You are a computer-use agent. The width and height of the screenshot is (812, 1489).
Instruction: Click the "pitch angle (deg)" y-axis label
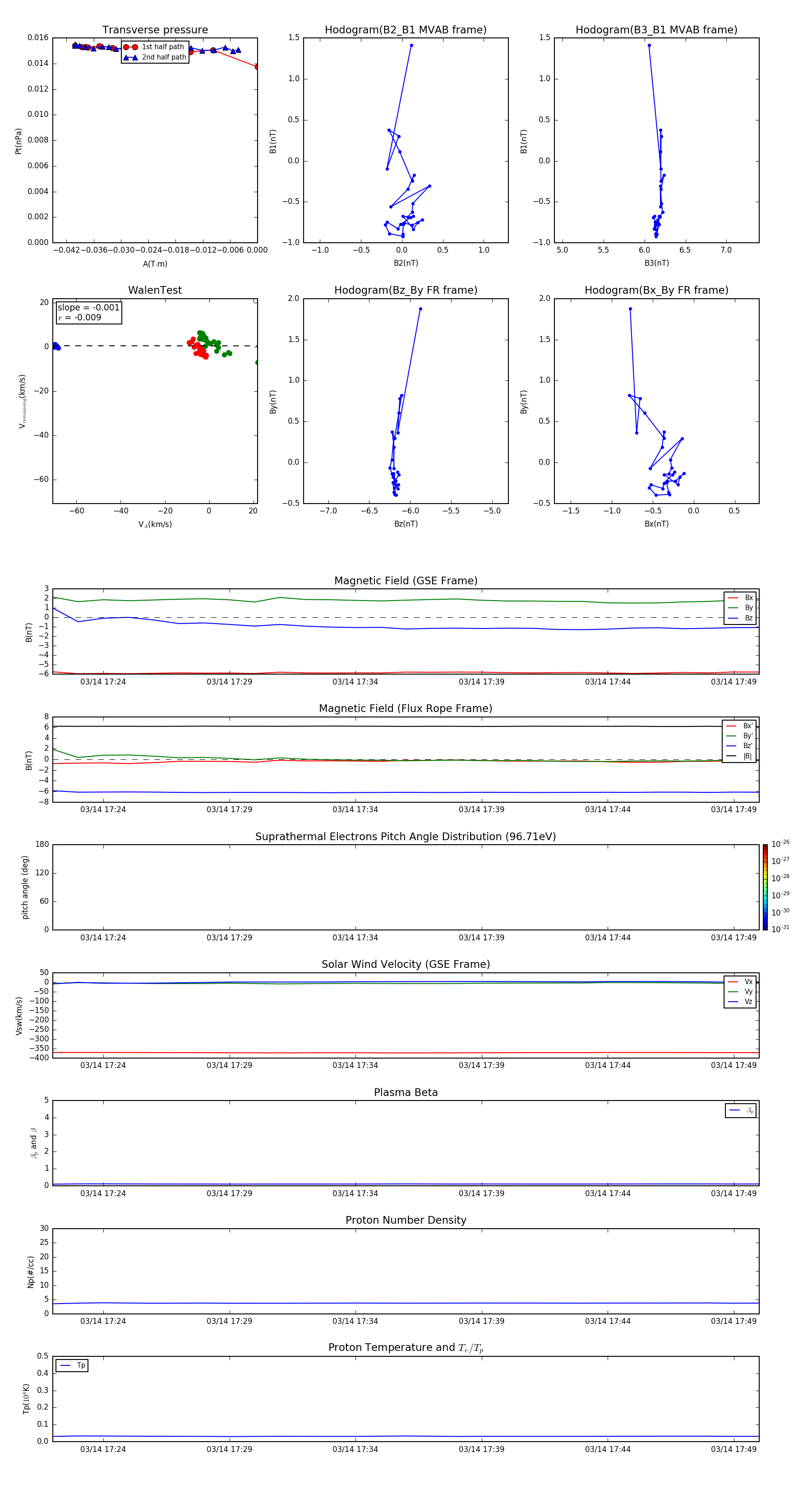[25, 887]
